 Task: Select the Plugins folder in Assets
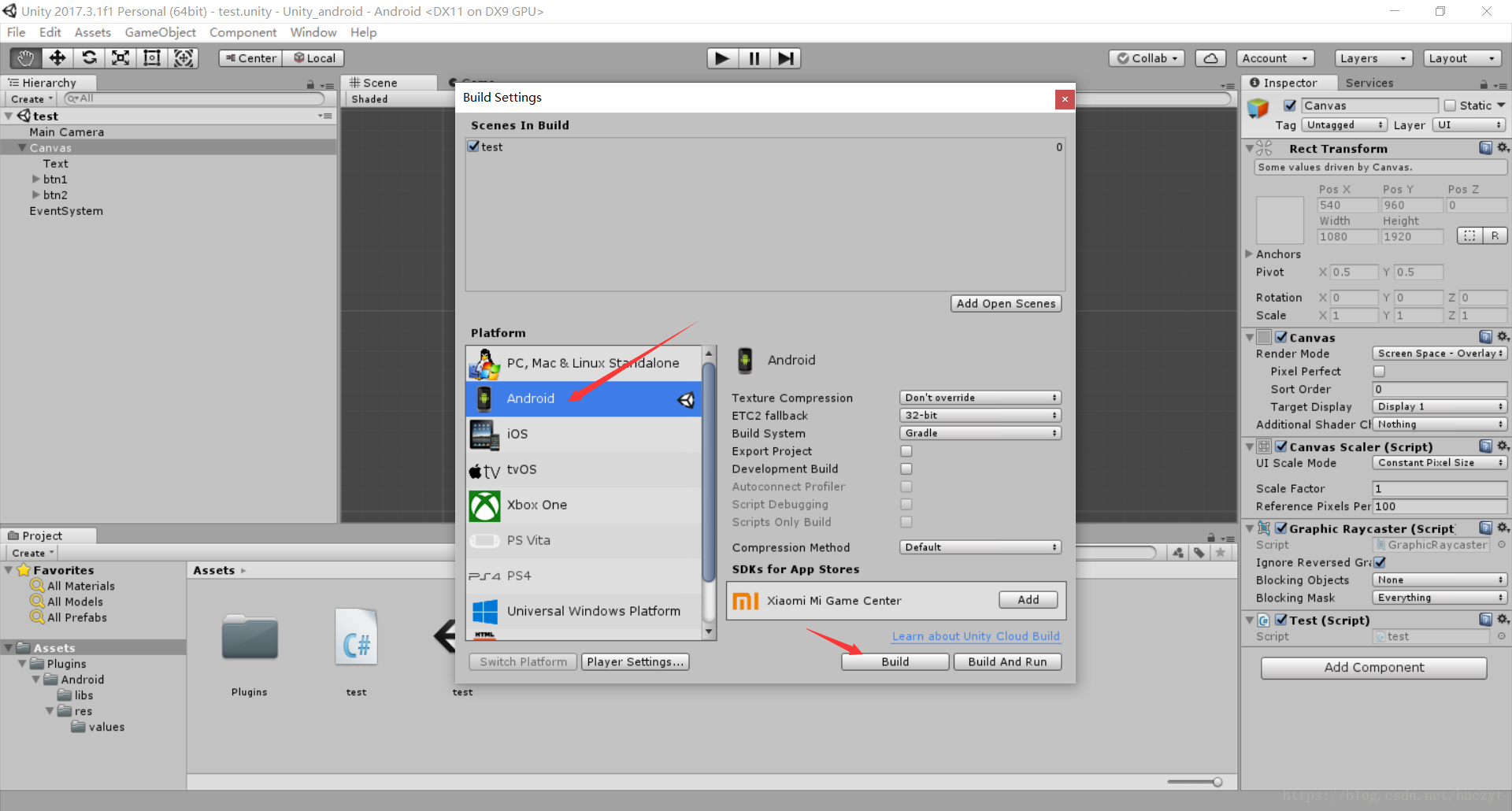click(250, 638)
